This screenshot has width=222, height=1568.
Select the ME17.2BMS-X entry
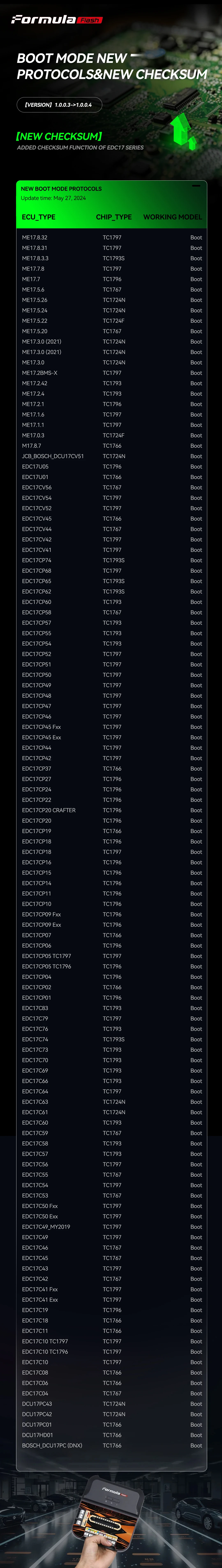[39, 373]
